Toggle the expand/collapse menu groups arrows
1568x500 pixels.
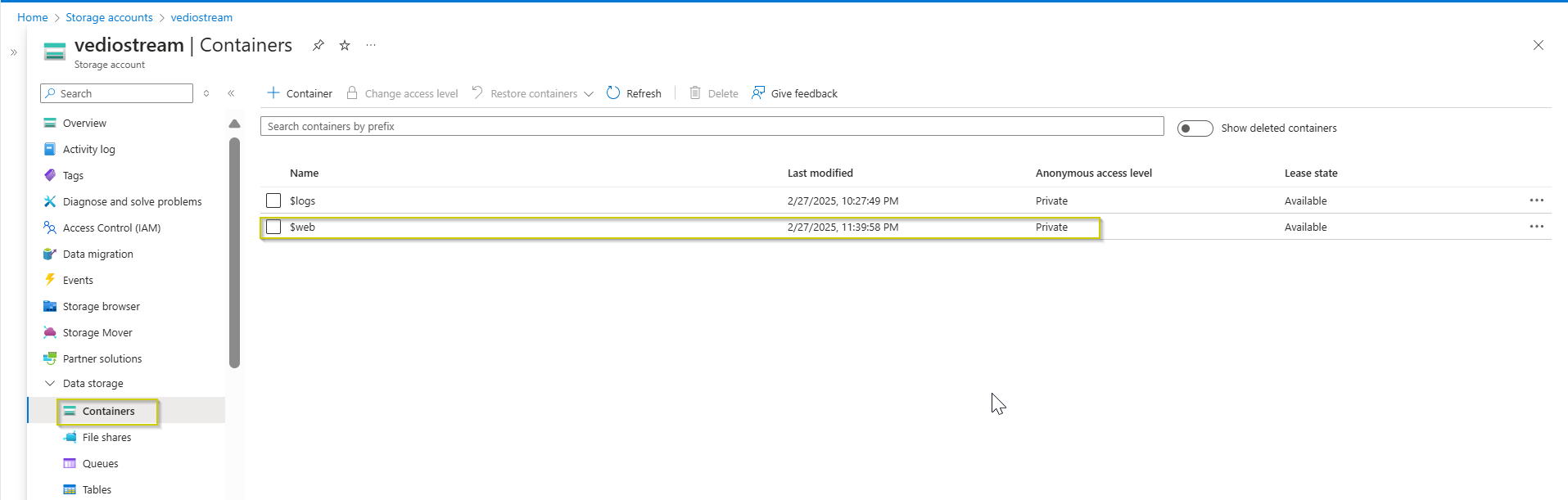206,93
